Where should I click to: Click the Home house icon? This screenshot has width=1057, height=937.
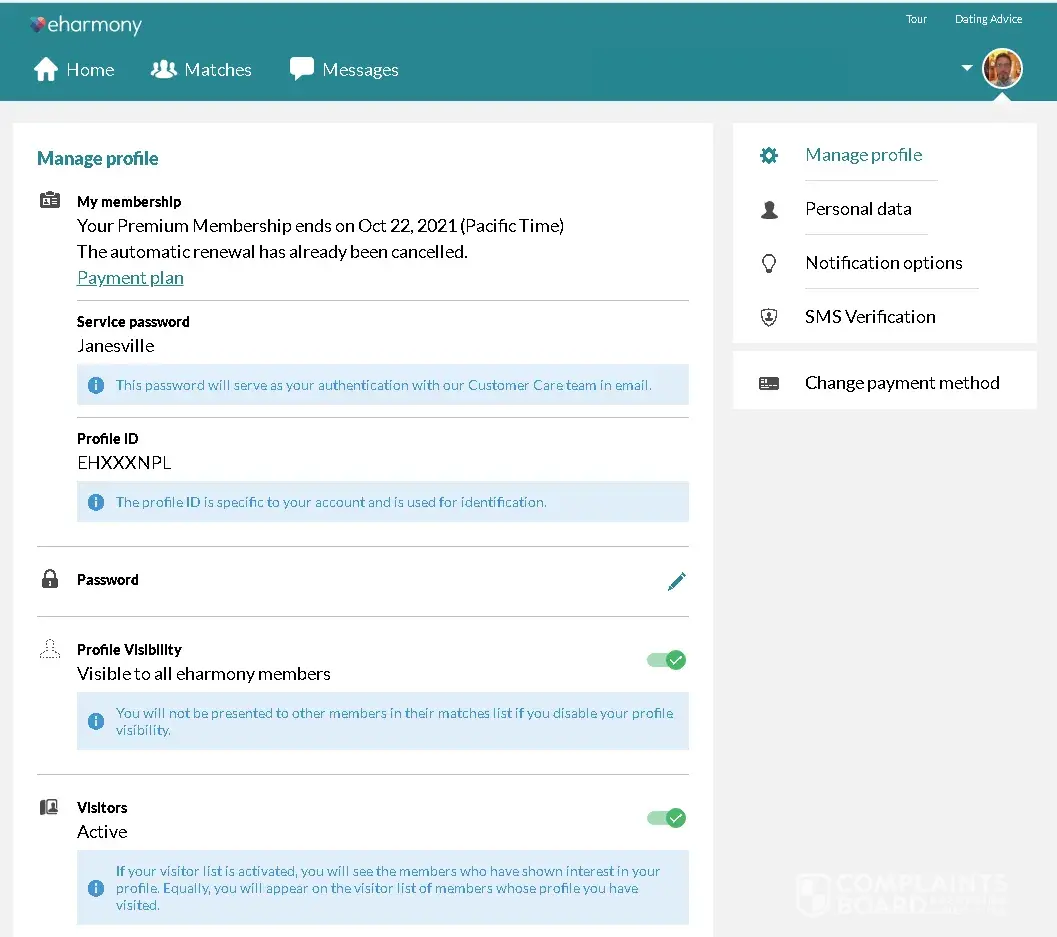[x=46, y=69]
